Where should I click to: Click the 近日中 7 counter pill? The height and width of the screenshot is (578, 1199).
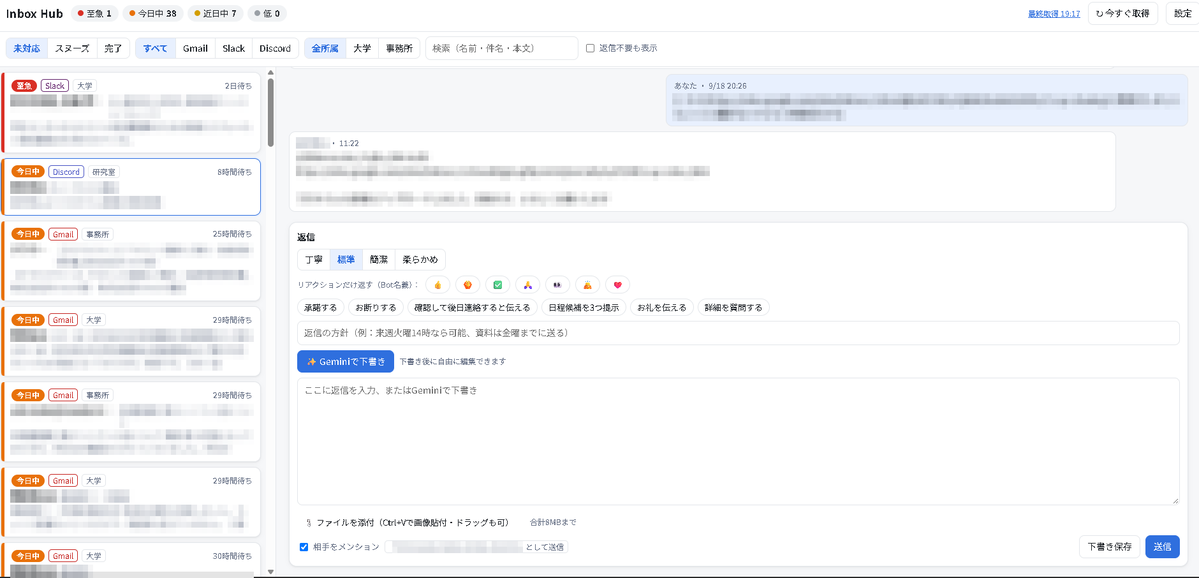[x=215, y=13]
